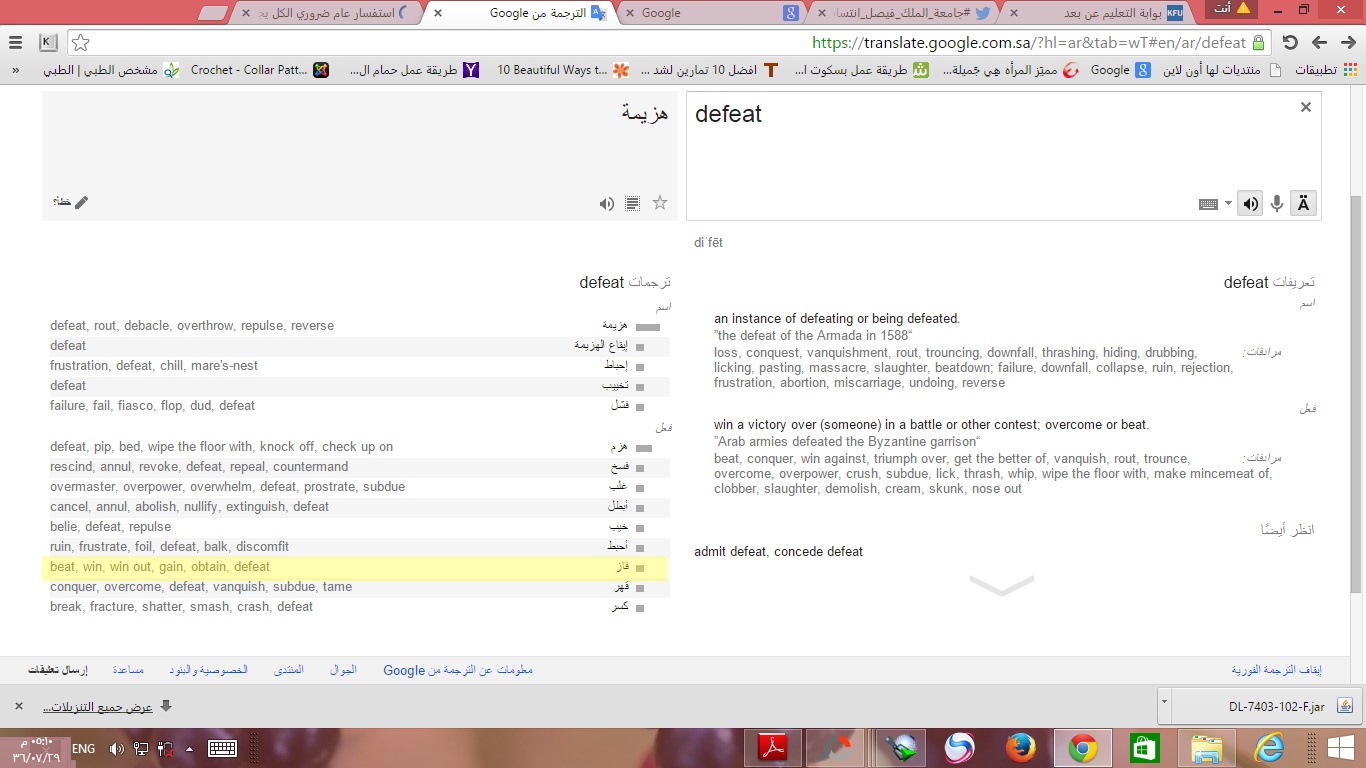Open the virtual keyboard input tool
This screenshot has width=1366, height=768.
coord(1208,204)
